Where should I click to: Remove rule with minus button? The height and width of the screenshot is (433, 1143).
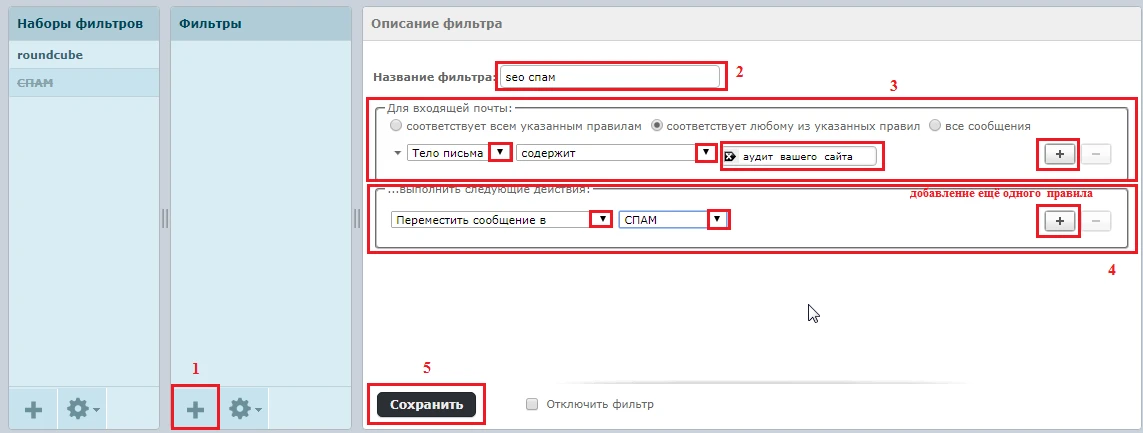tap(1096, 155)
